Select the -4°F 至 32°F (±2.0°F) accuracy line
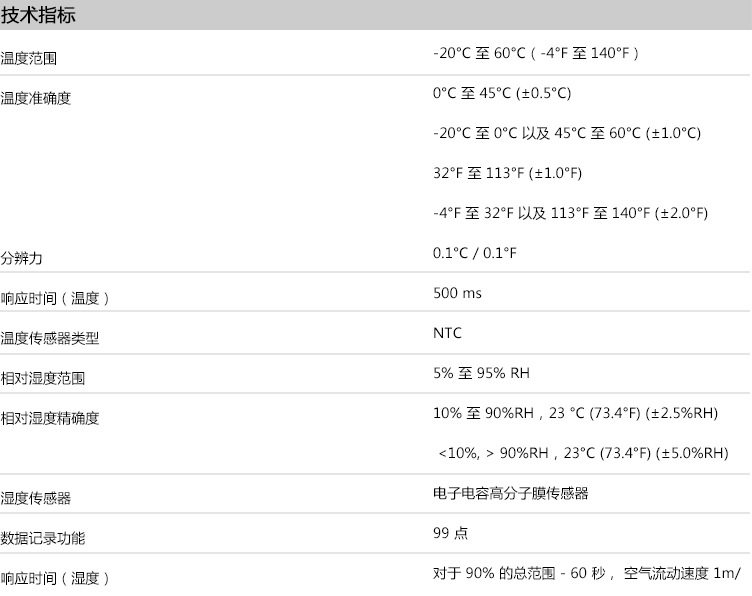The image size is (752, 596). (x=570, y=213)
